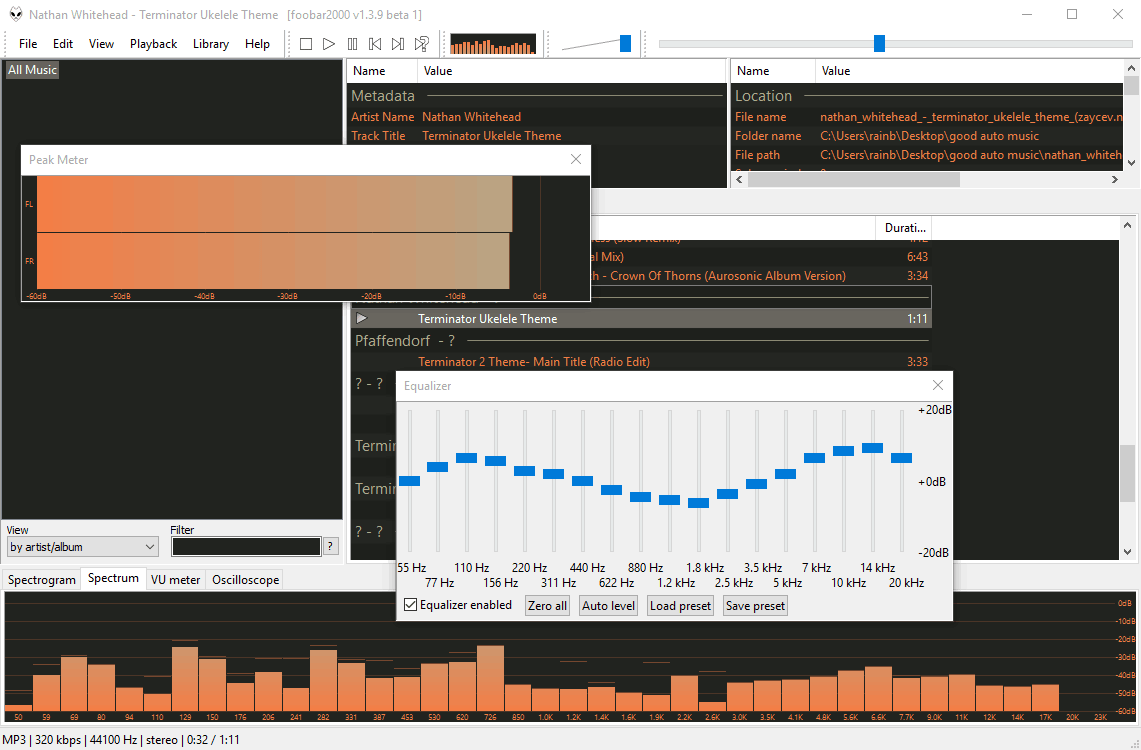
Task: Click the 110 Hz equalizer band handle
Action: coord(466,458)
